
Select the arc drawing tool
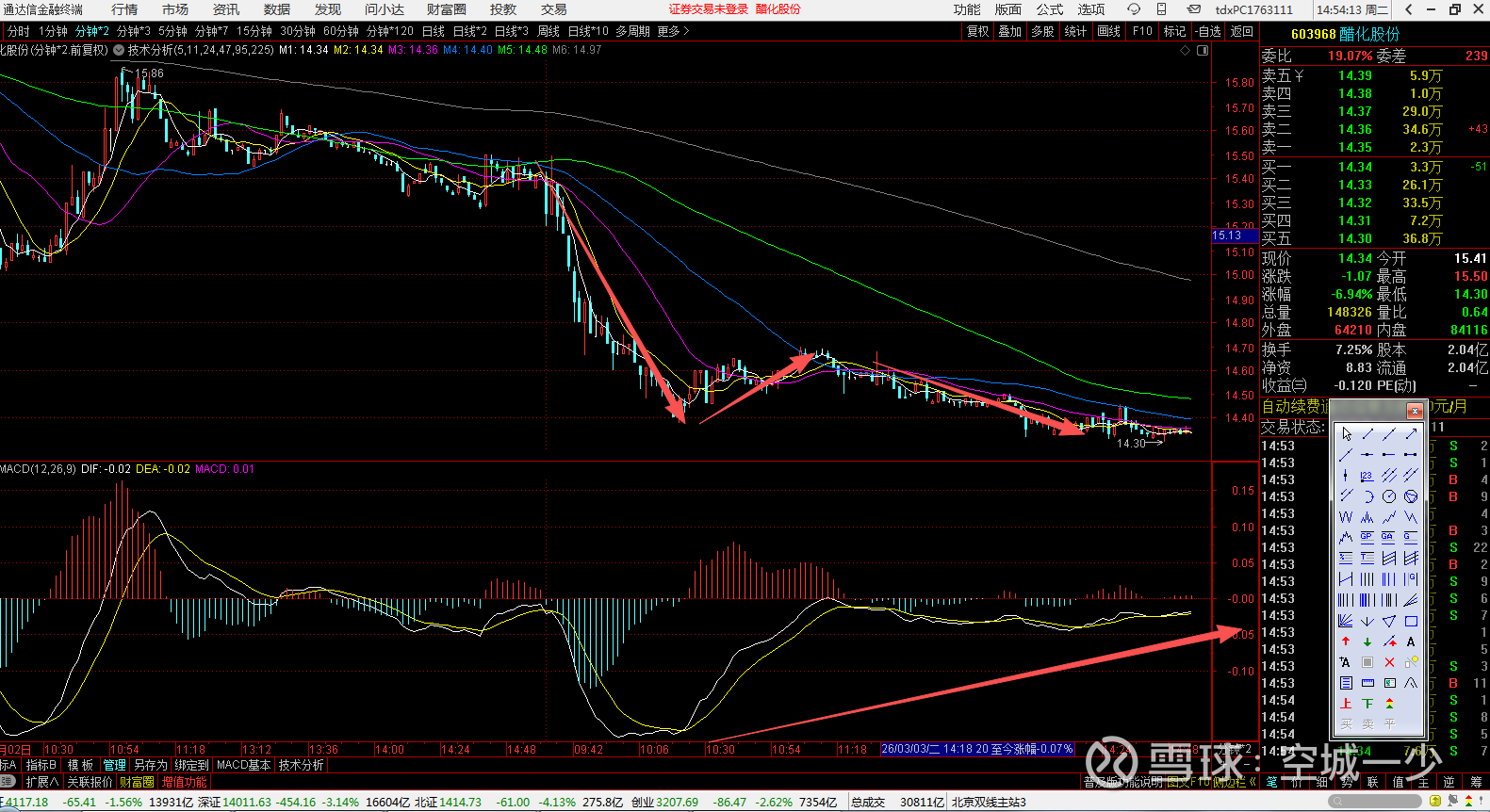[1367, 496]
